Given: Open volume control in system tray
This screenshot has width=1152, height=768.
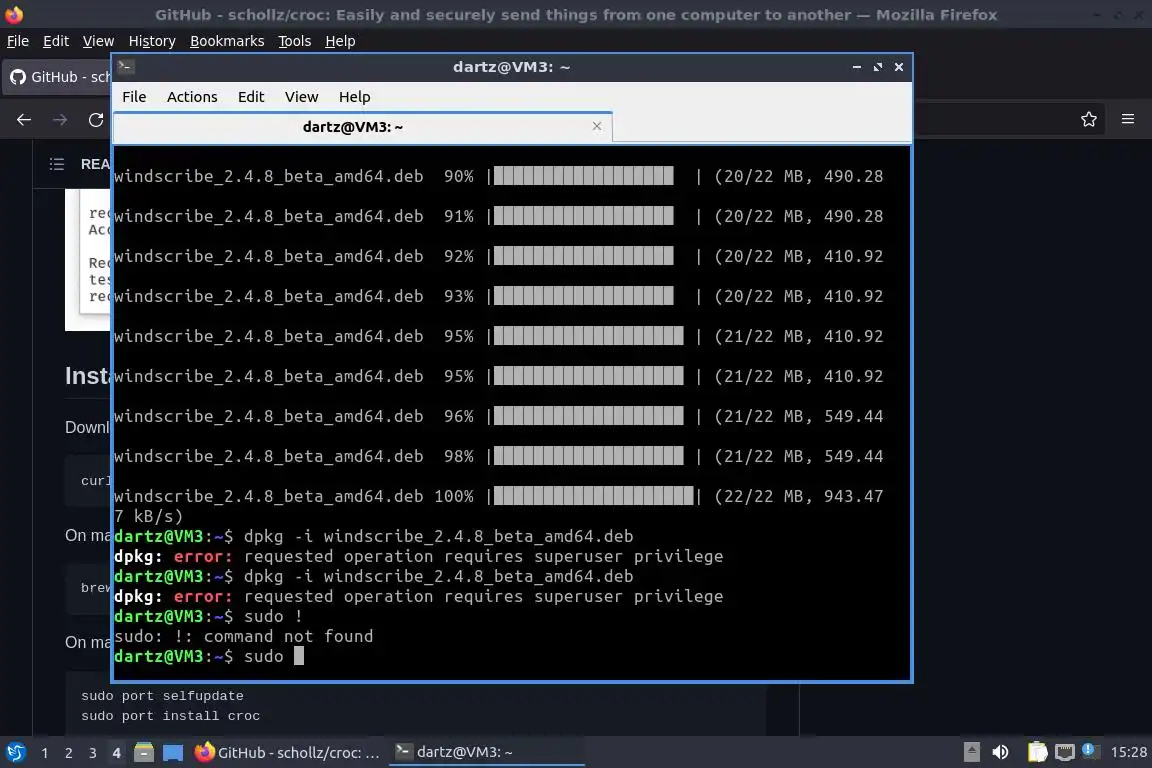Looking at the screenshot, I should (1000, 752).
